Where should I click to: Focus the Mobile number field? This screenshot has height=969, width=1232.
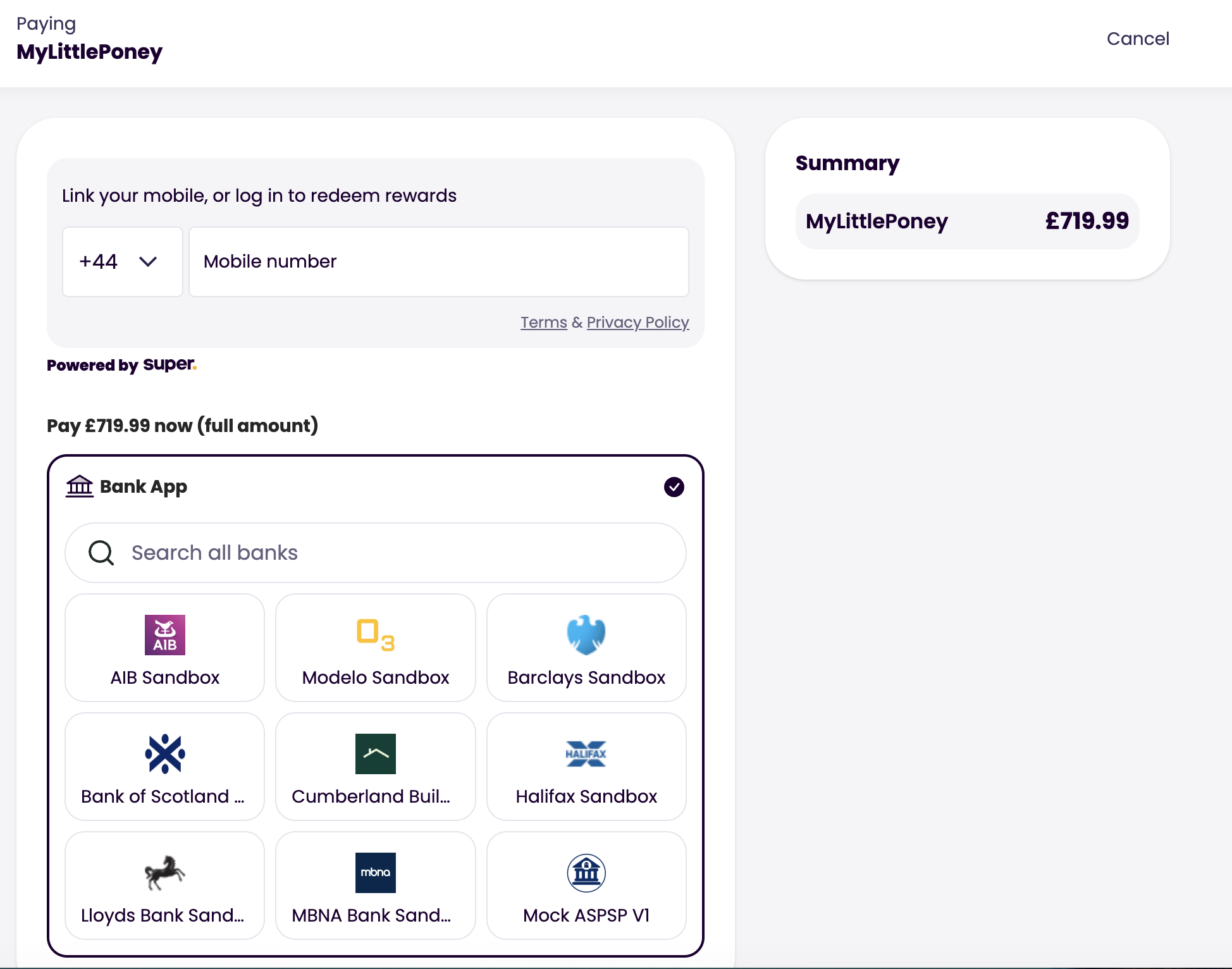pos(439,262)
